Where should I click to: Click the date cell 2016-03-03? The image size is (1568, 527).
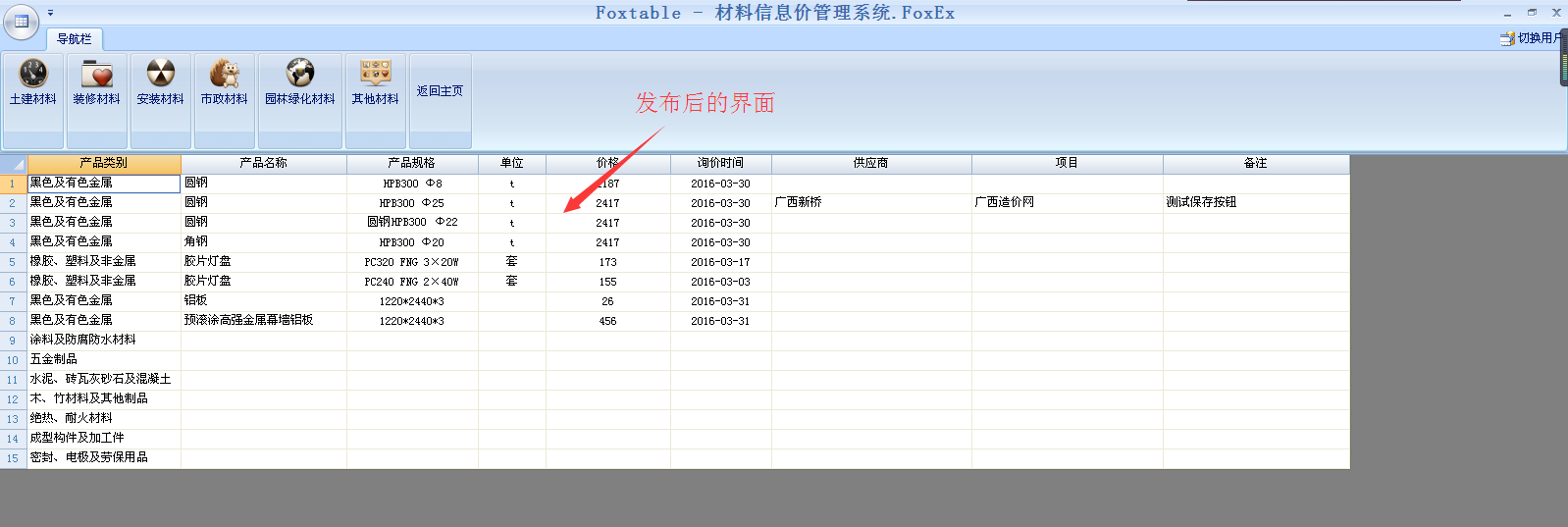coord(721,282)
